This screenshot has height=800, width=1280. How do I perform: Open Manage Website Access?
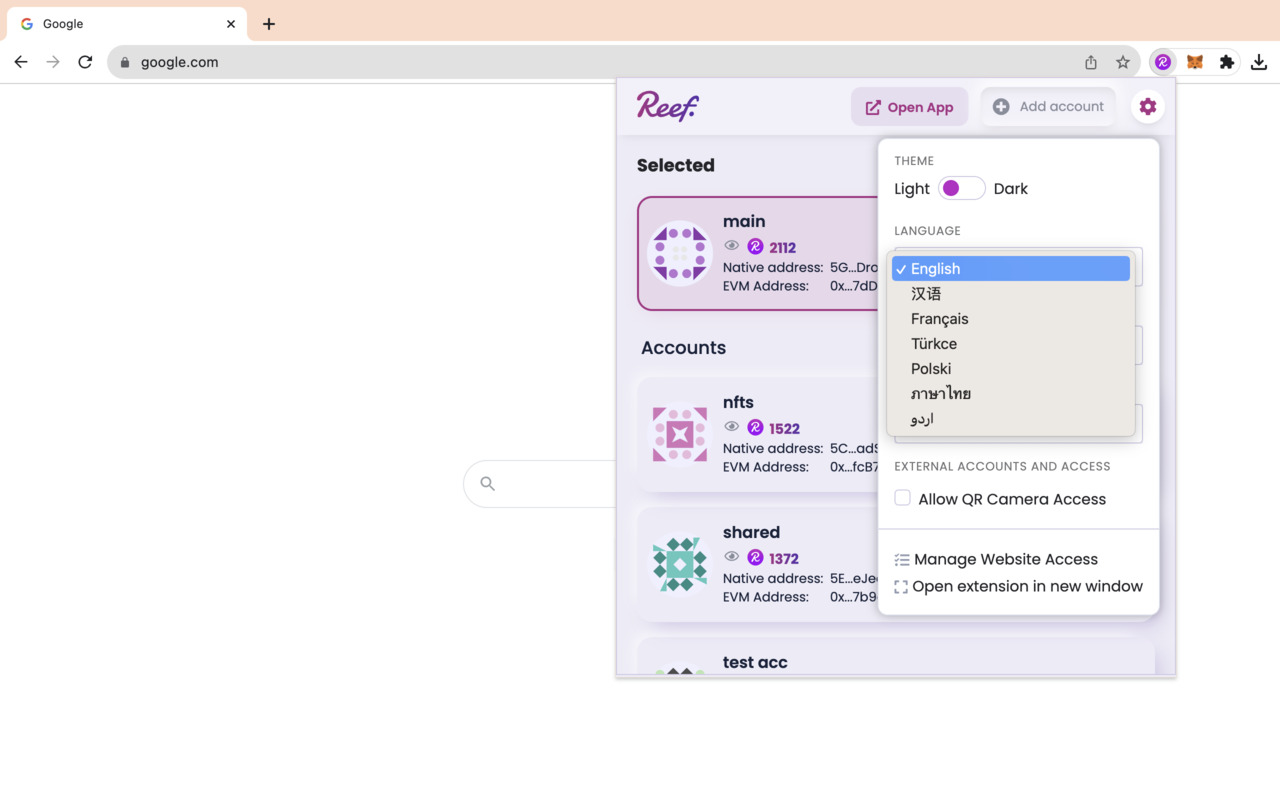[1005, 559]
